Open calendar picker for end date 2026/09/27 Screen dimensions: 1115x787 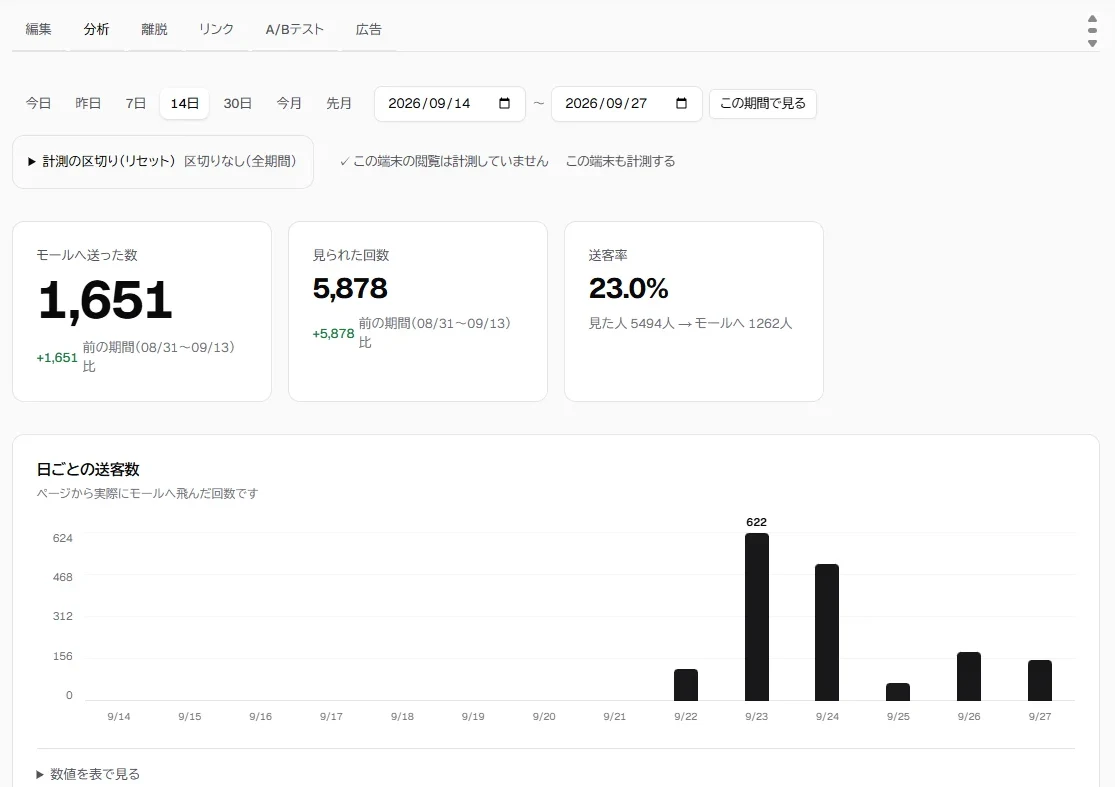click(x=681, y=103)
